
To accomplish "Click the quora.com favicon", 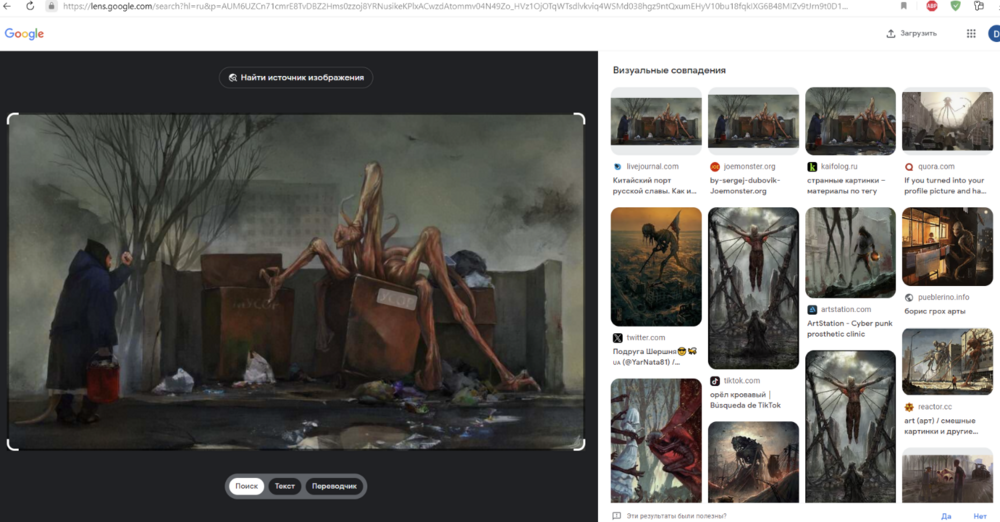I will pyautogui.click(x=909, y=167).
